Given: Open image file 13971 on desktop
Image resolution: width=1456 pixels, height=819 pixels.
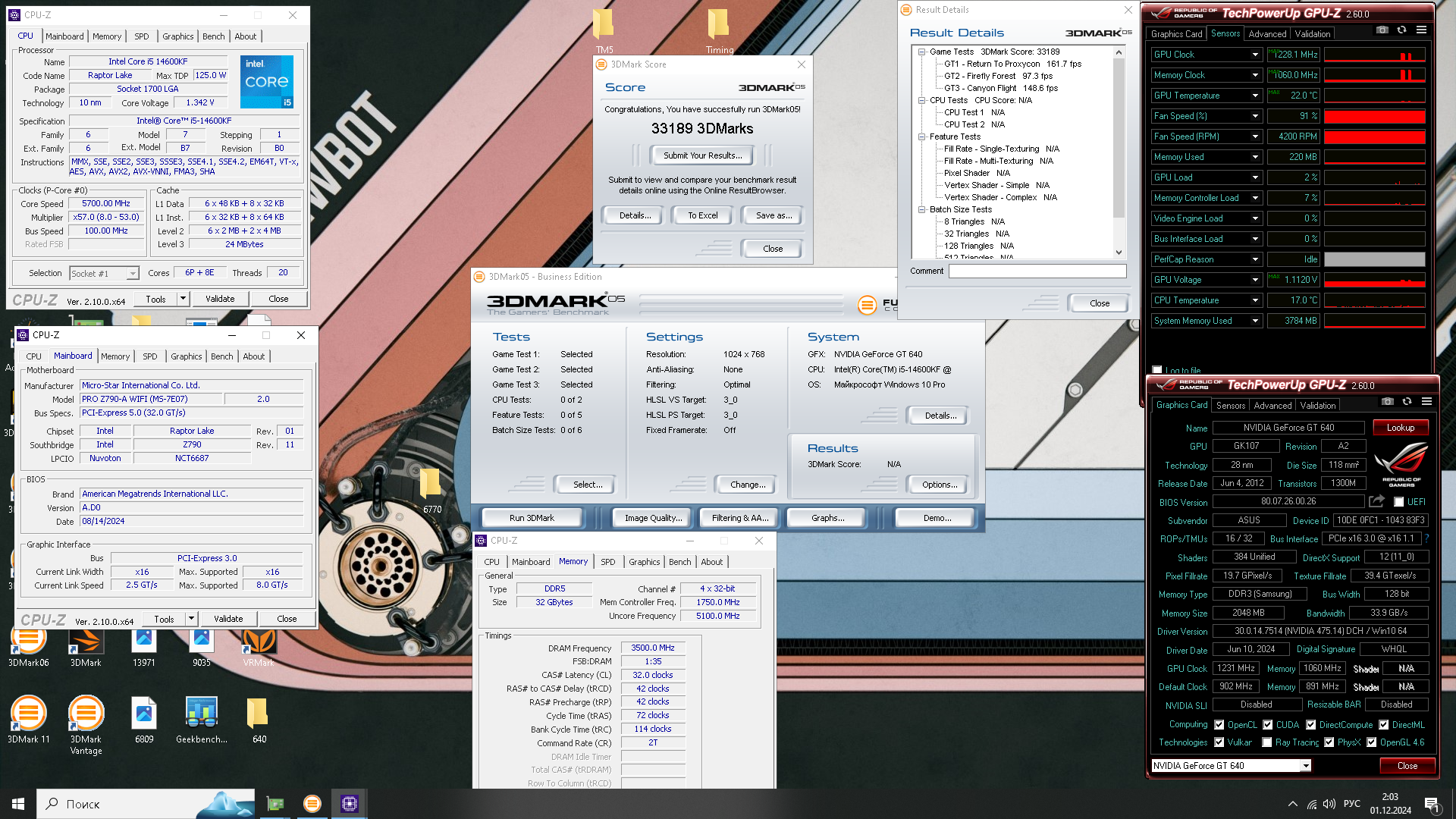Looking at the screenshot, I should click(x=144, y=646).
